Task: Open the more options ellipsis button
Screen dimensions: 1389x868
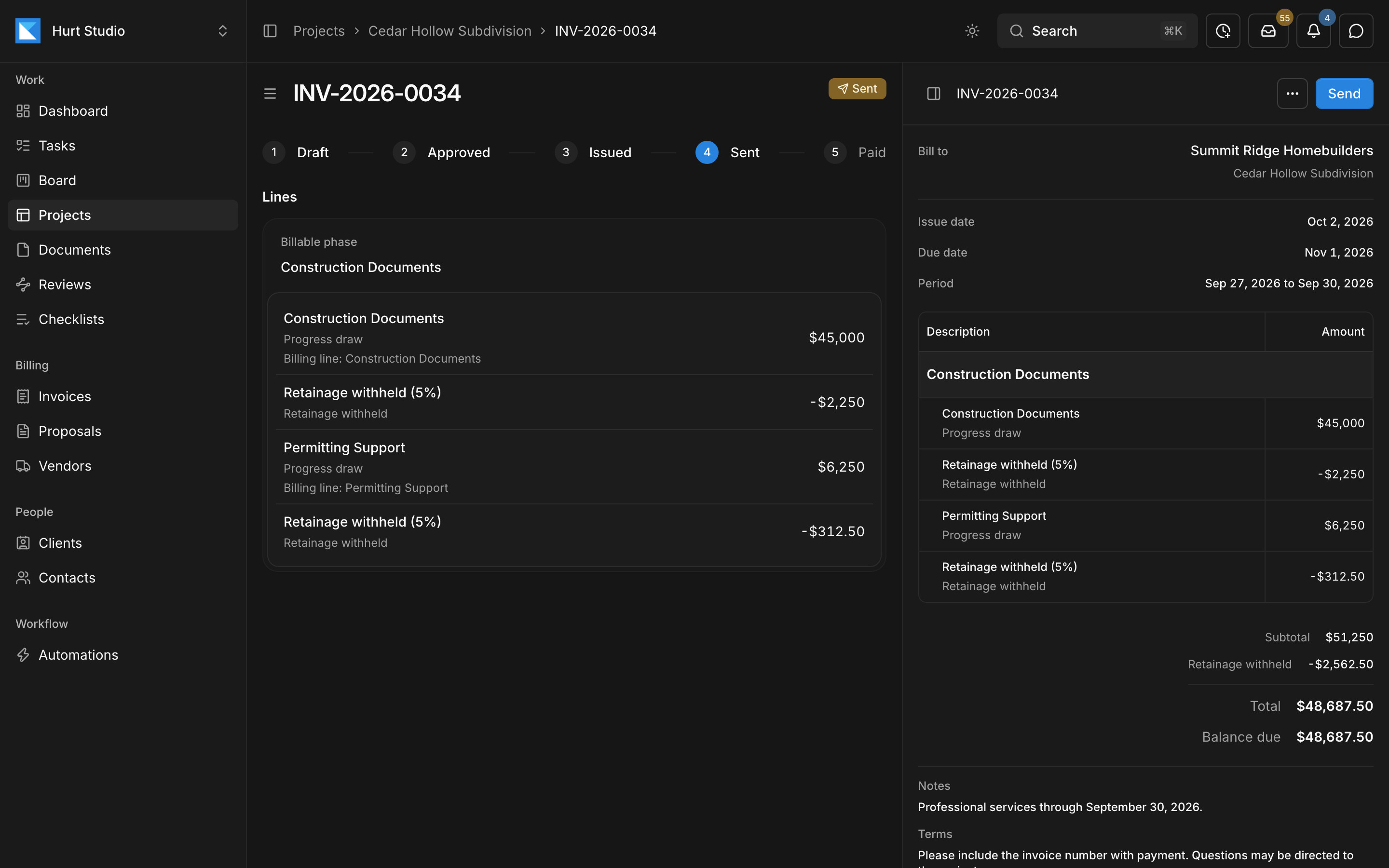Action: click(1292, 94)
